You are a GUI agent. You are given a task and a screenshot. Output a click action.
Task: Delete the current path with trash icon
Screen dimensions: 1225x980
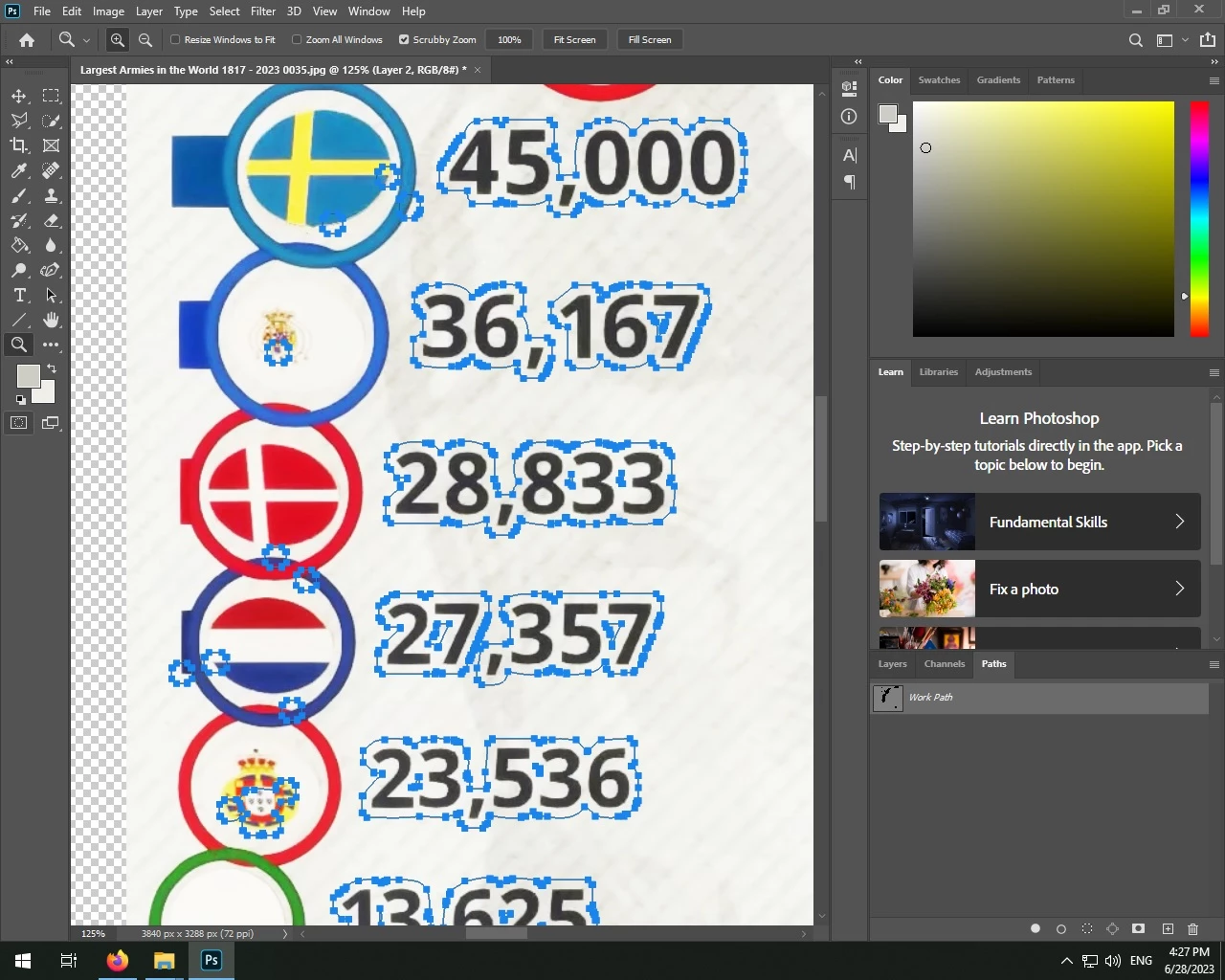pyautogui.click(x=1192, y=928)
